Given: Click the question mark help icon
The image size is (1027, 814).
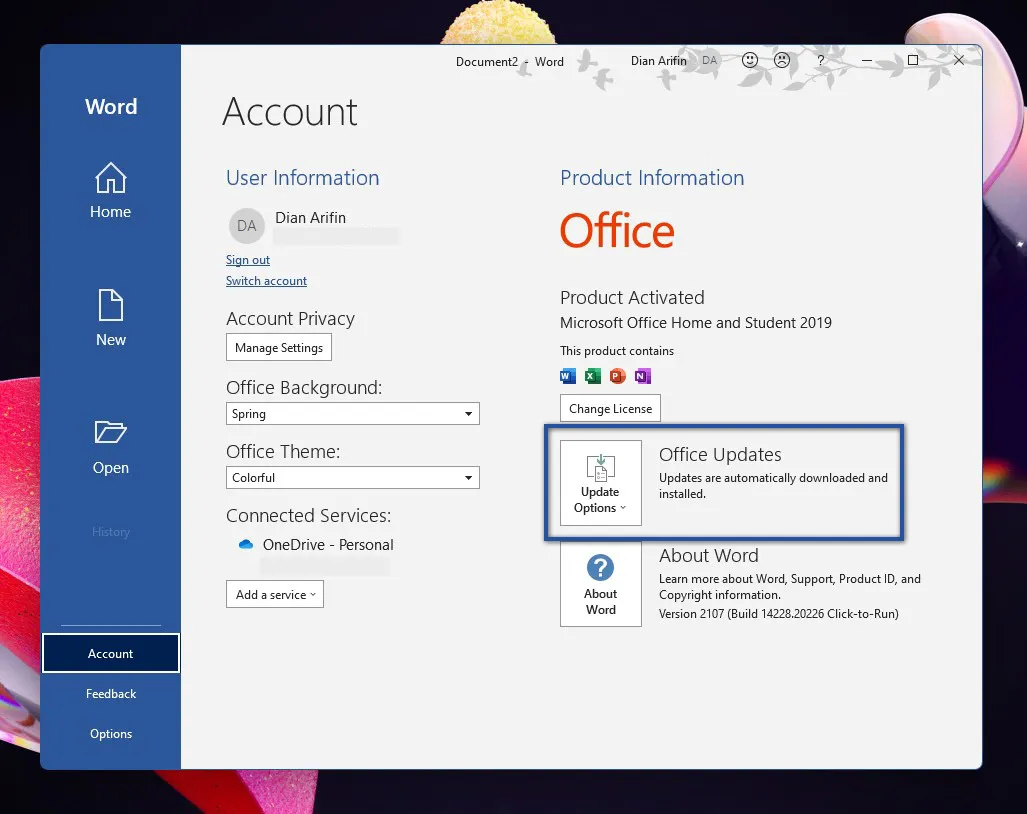Looking at the screenshot, I should click(821, 61).
